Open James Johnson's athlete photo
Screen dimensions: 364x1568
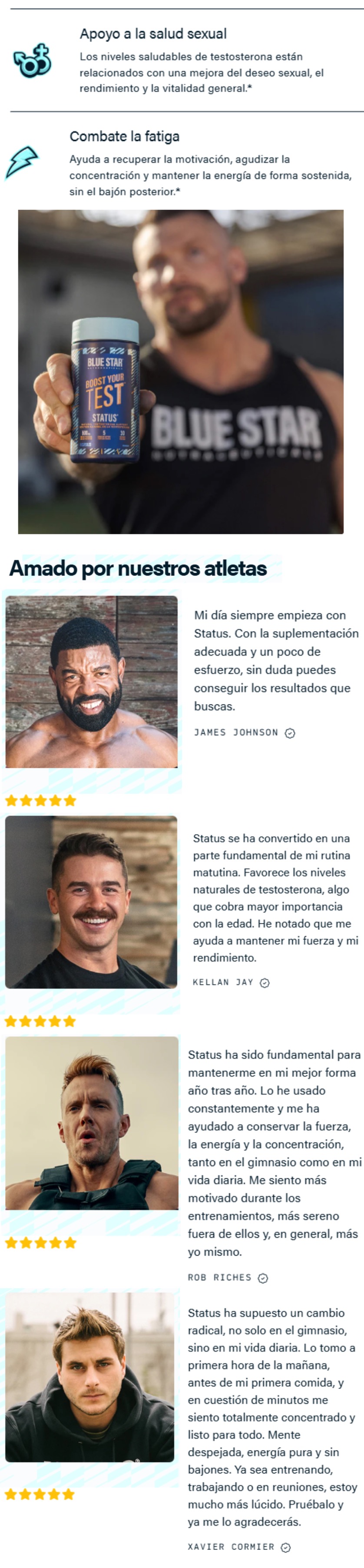coord(91,681)
